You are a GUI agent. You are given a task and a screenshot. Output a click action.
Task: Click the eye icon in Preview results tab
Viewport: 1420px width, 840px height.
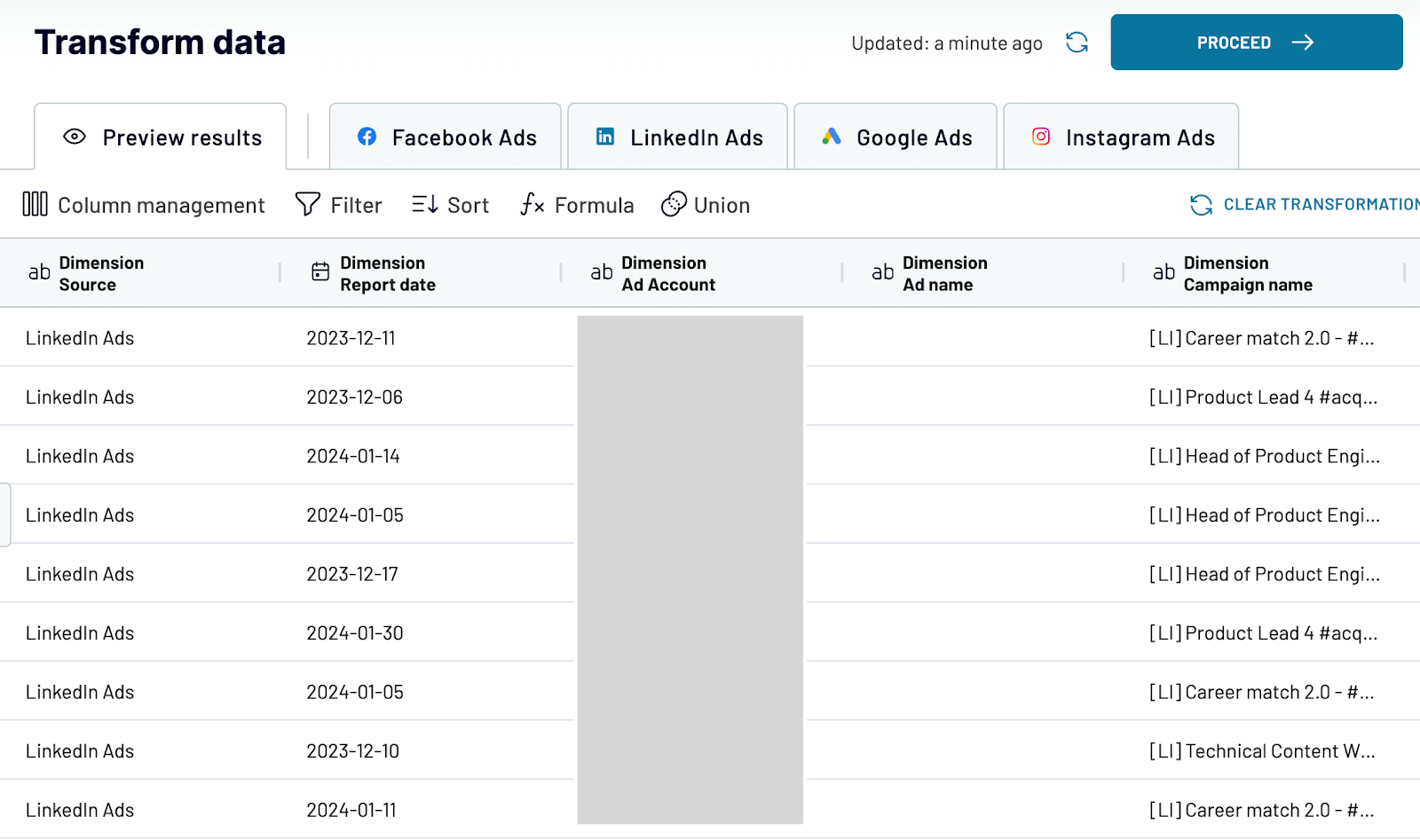[75, 137]
